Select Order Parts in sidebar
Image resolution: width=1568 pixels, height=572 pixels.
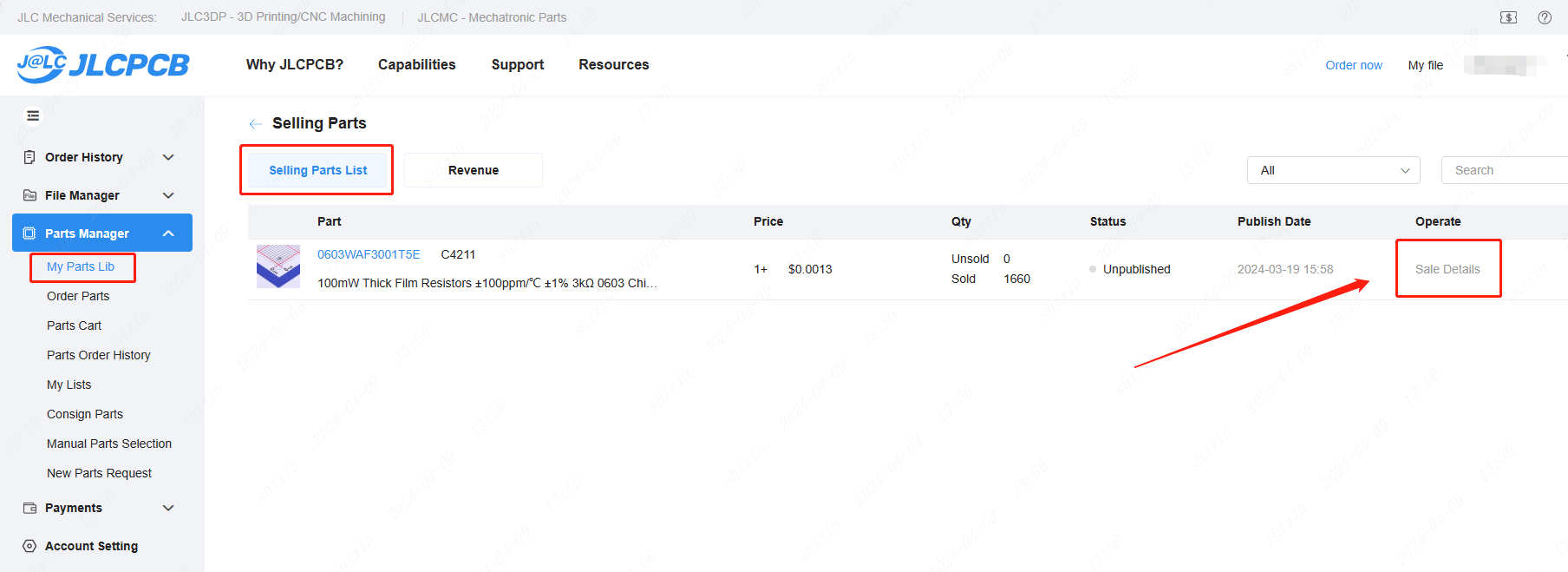(x=78, y=296)
